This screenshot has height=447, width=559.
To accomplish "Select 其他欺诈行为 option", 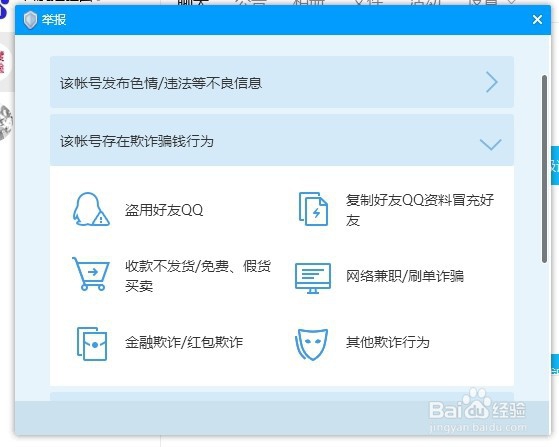I will click(388, 343).
